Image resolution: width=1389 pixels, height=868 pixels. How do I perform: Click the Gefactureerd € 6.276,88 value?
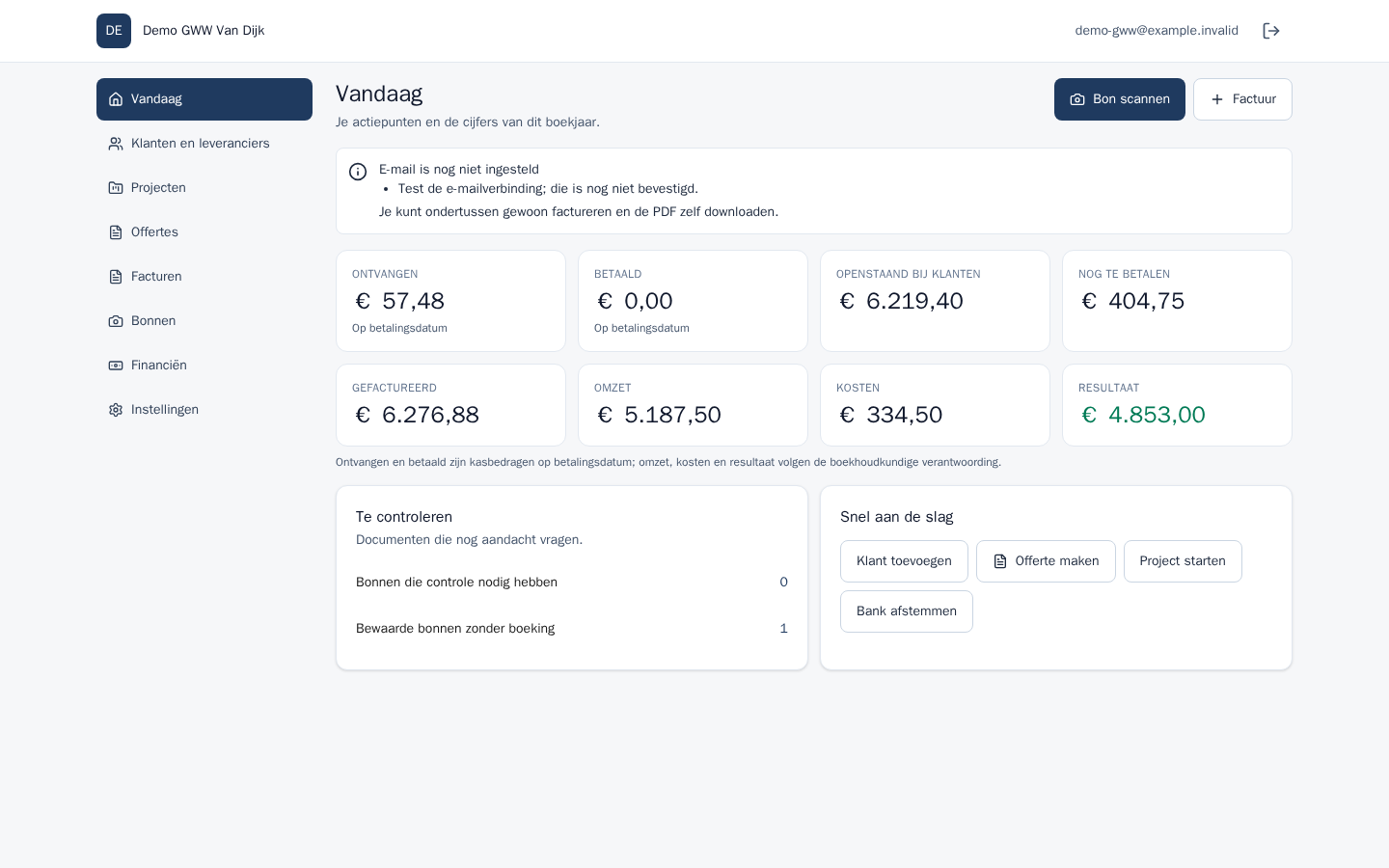(x=417, y=415)
